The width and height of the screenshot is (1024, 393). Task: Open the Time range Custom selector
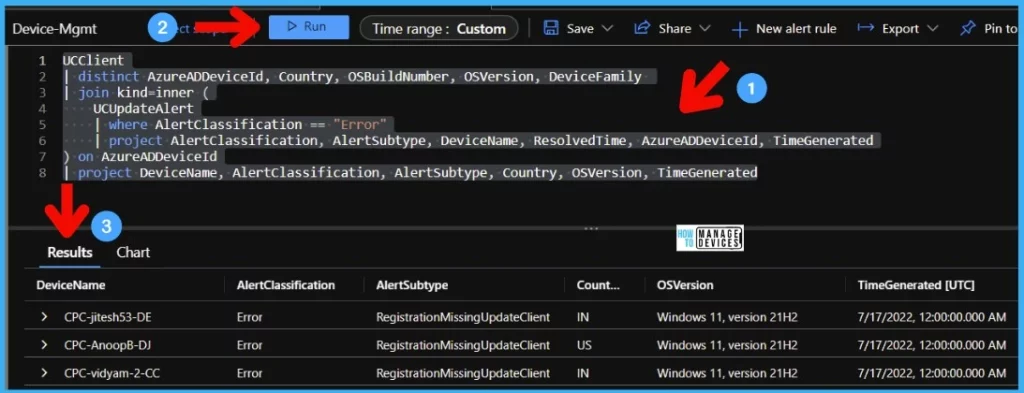439,28
